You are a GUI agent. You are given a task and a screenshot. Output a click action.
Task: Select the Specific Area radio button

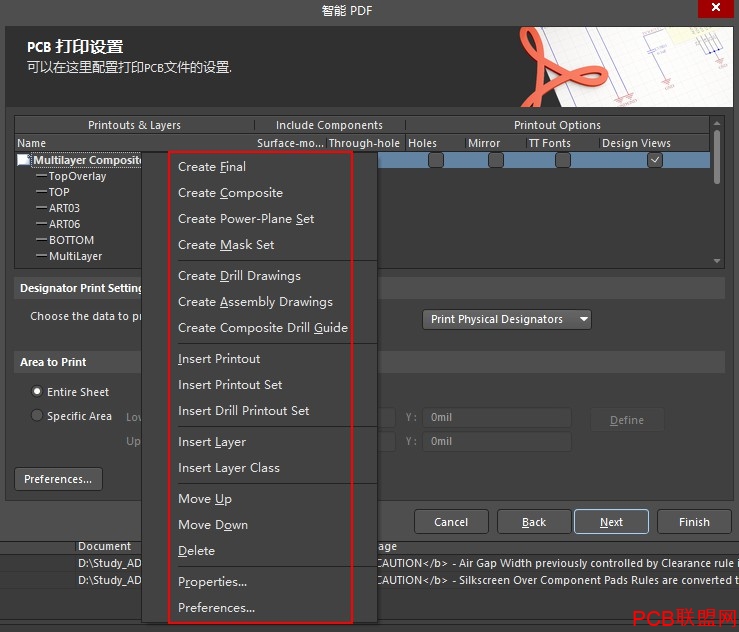37,415
